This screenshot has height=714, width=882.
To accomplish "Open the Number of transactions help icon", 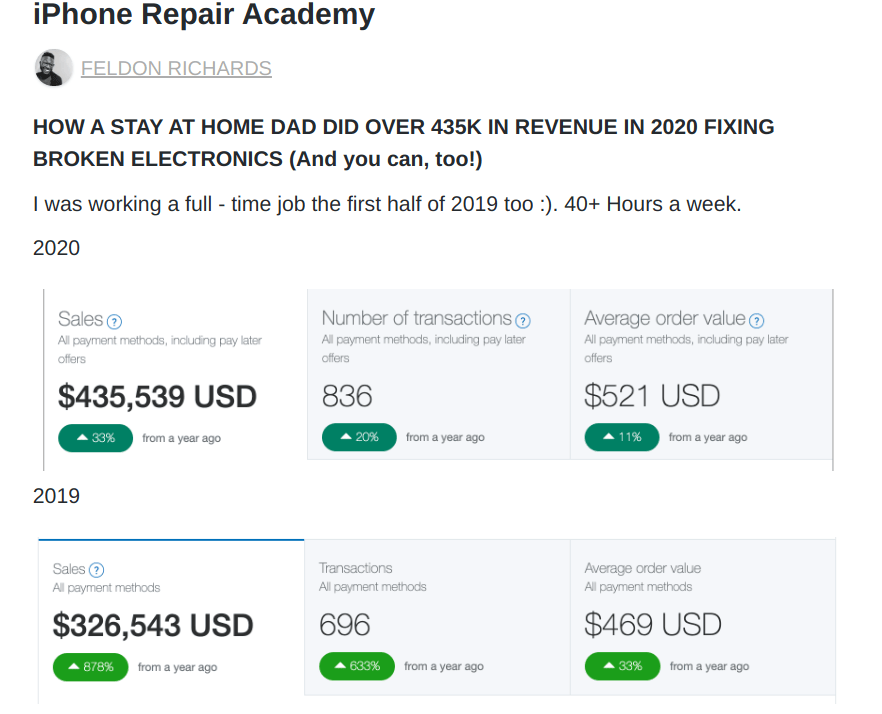I will [523, 320].
